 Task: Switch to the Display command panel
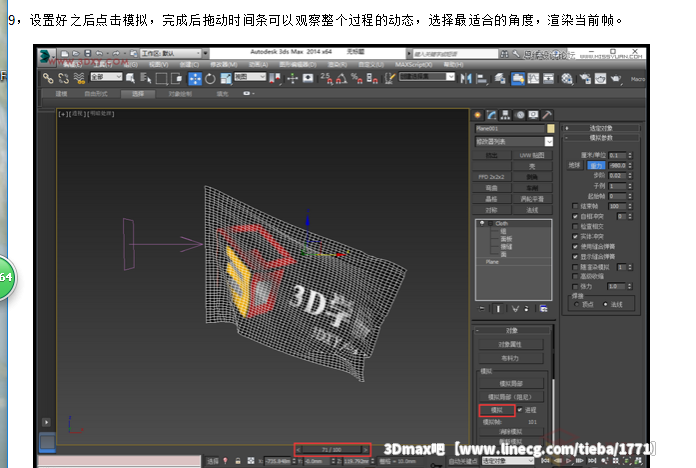click(533, 115)
